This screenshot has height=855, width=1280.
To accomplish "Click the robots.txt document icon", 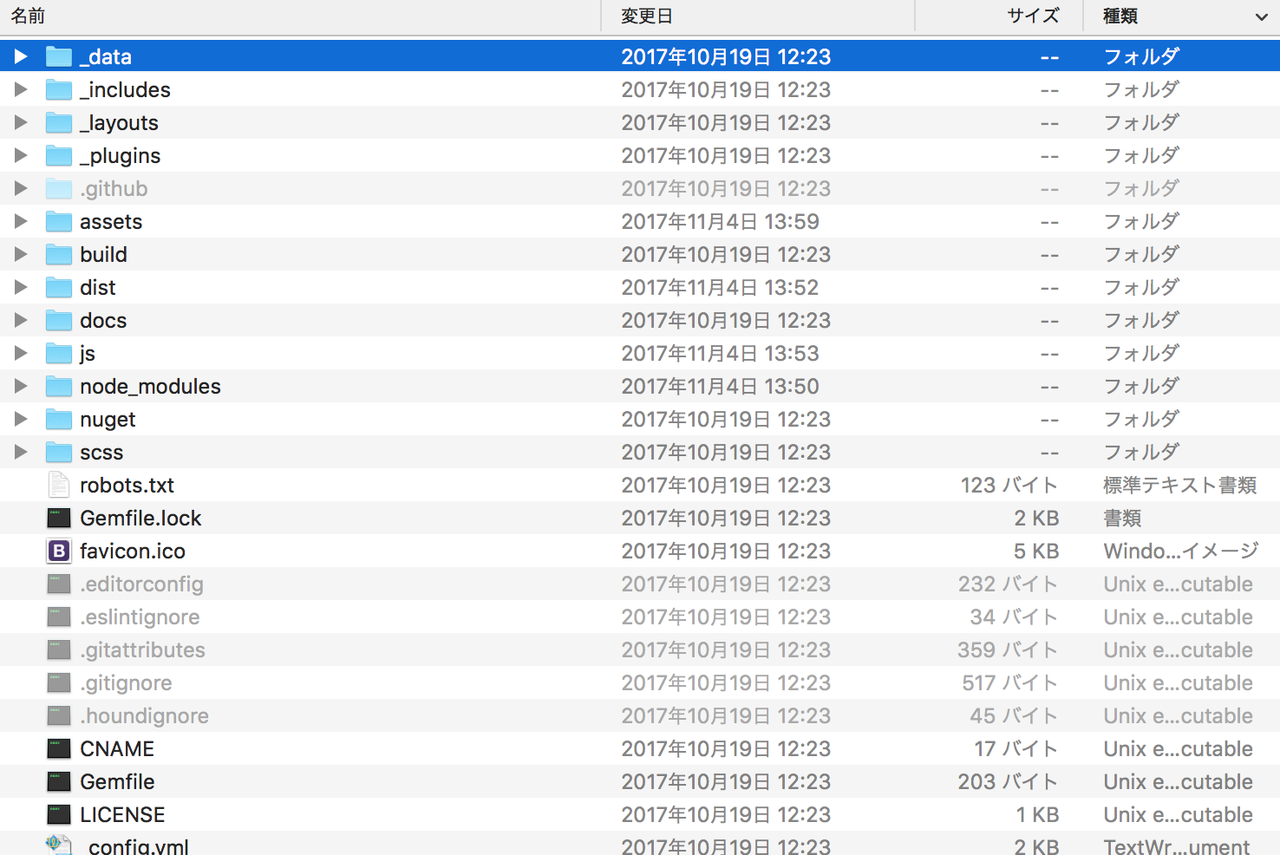I will 59,485.
